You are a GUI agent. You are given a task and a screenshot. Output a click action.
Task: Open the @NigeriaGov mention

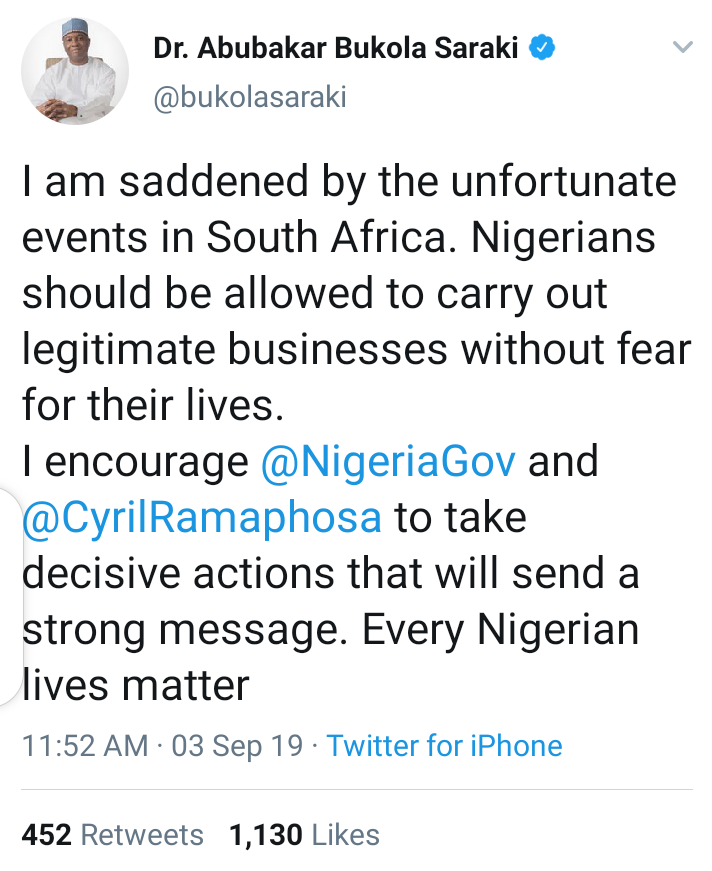[x=389, y=462]
